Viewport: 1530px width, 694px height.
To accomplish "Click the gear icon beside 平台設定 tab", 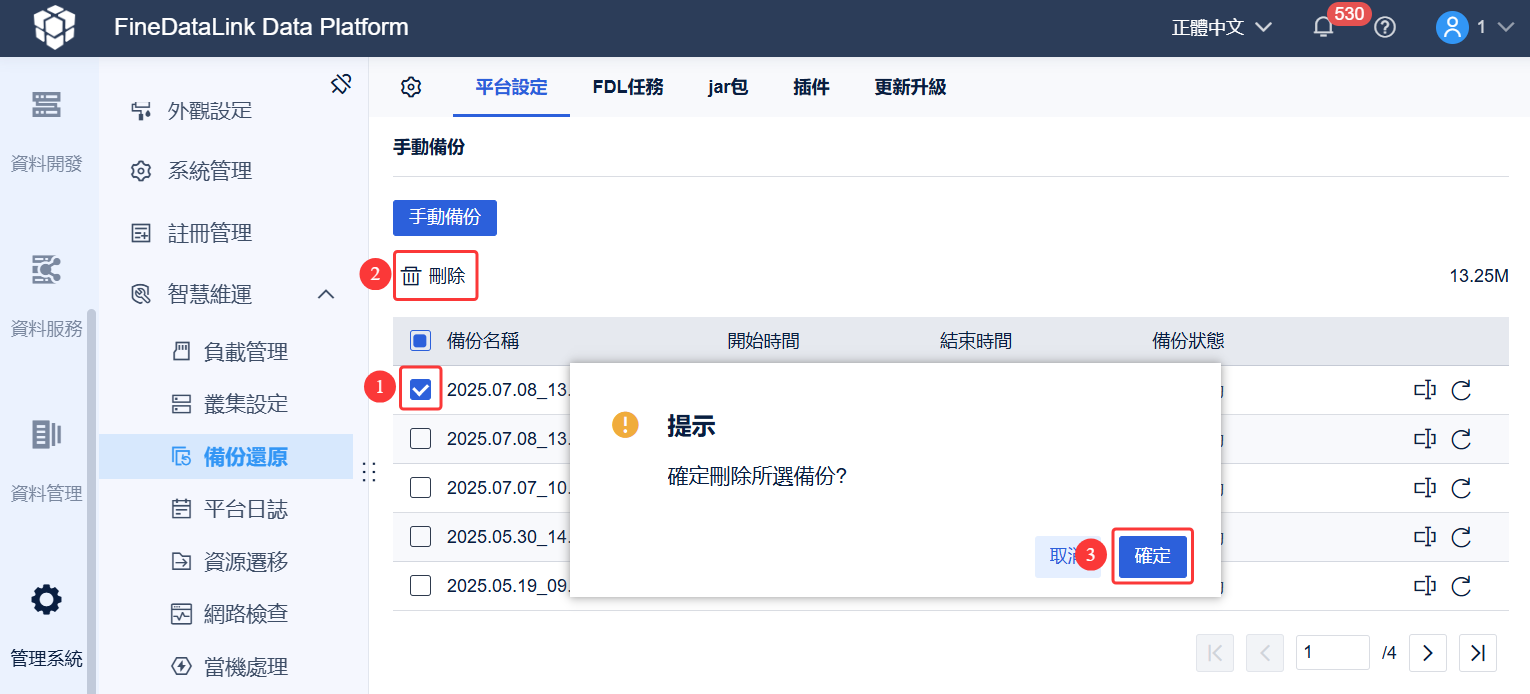I will tap(411, 87).
